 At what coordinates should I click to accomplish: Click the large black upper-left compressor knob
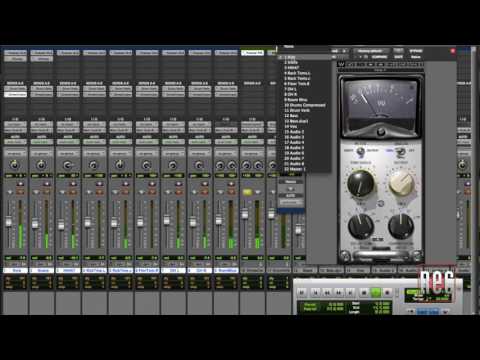point(361,183)
